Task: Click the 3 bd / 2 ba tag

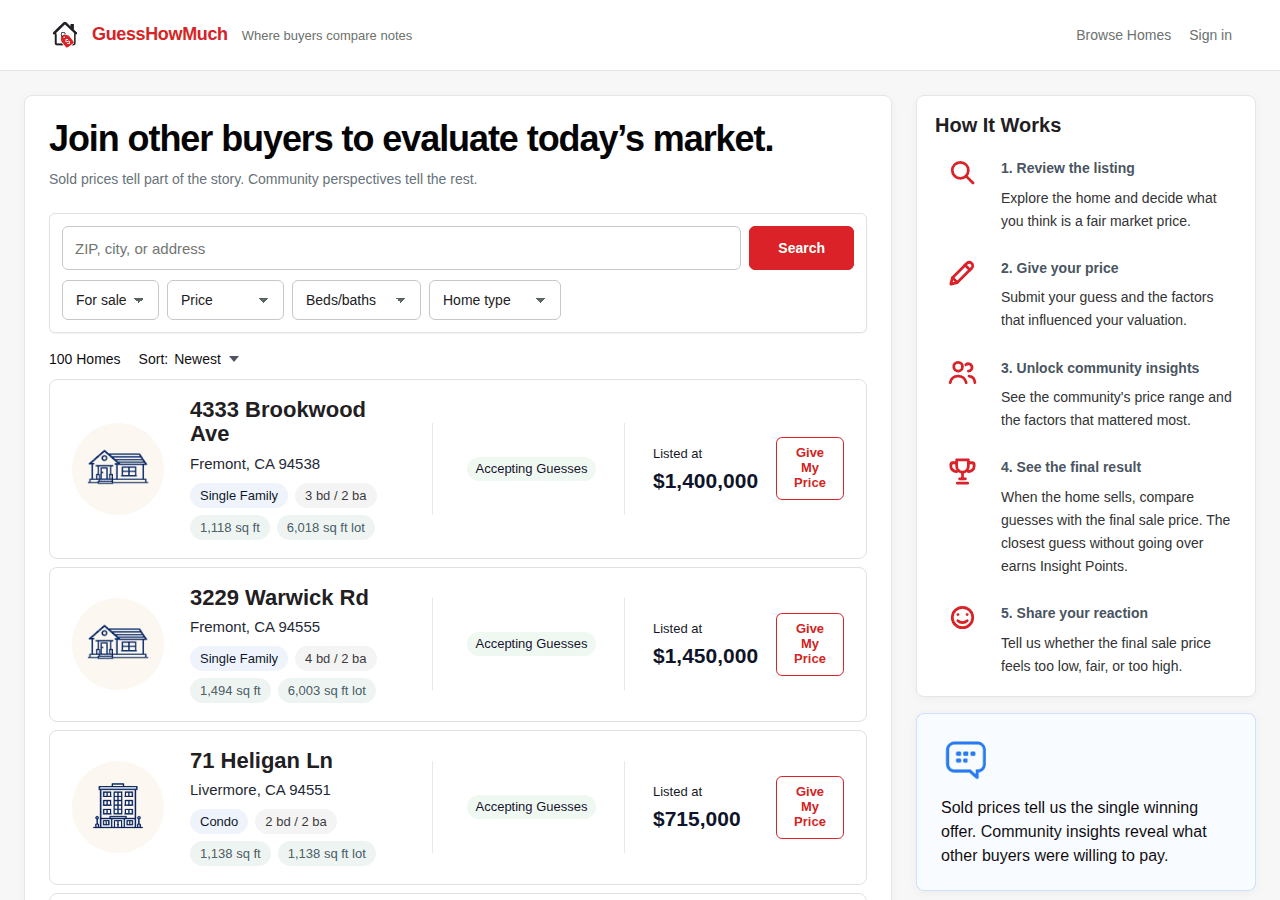Action: click(336, 496)
